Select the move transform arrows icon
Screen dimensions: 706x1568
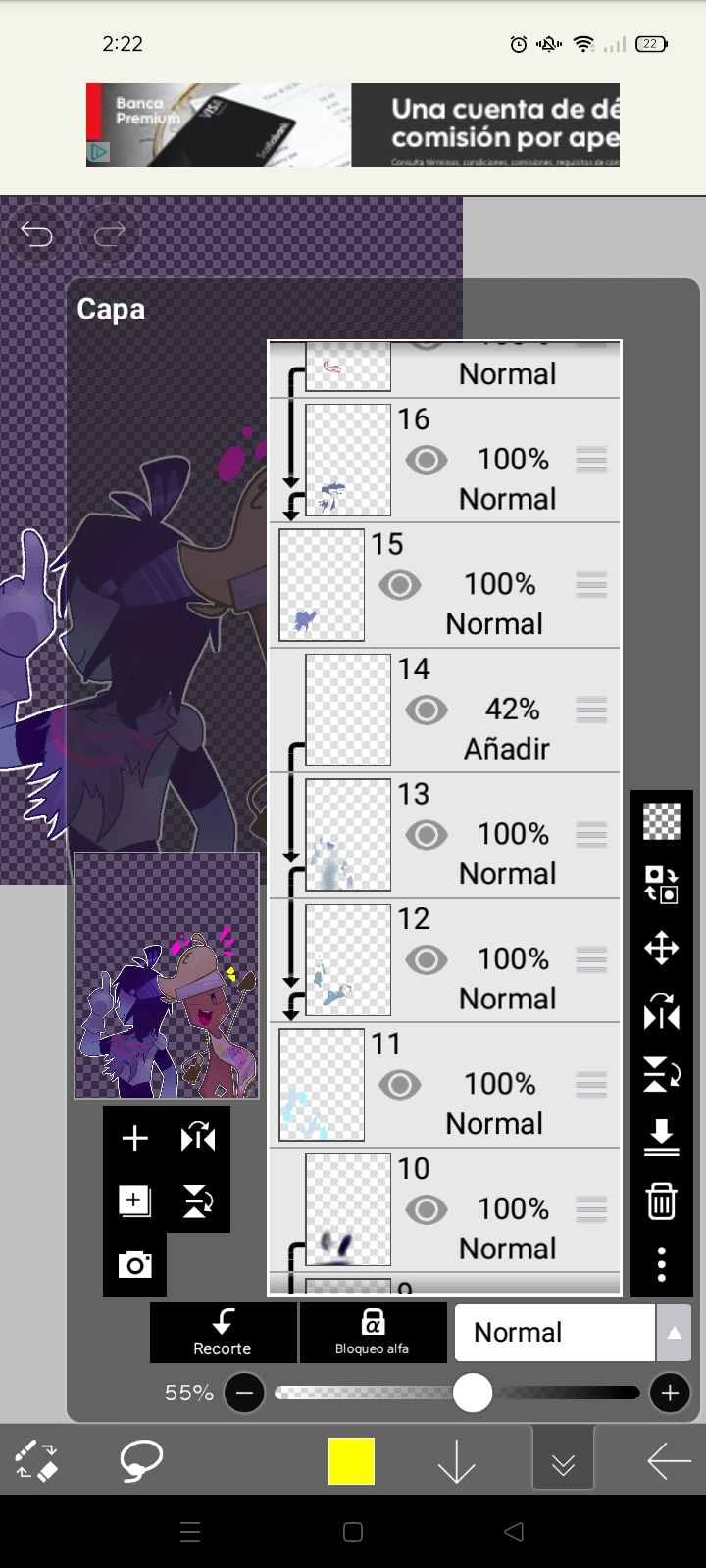click(662, 948)
